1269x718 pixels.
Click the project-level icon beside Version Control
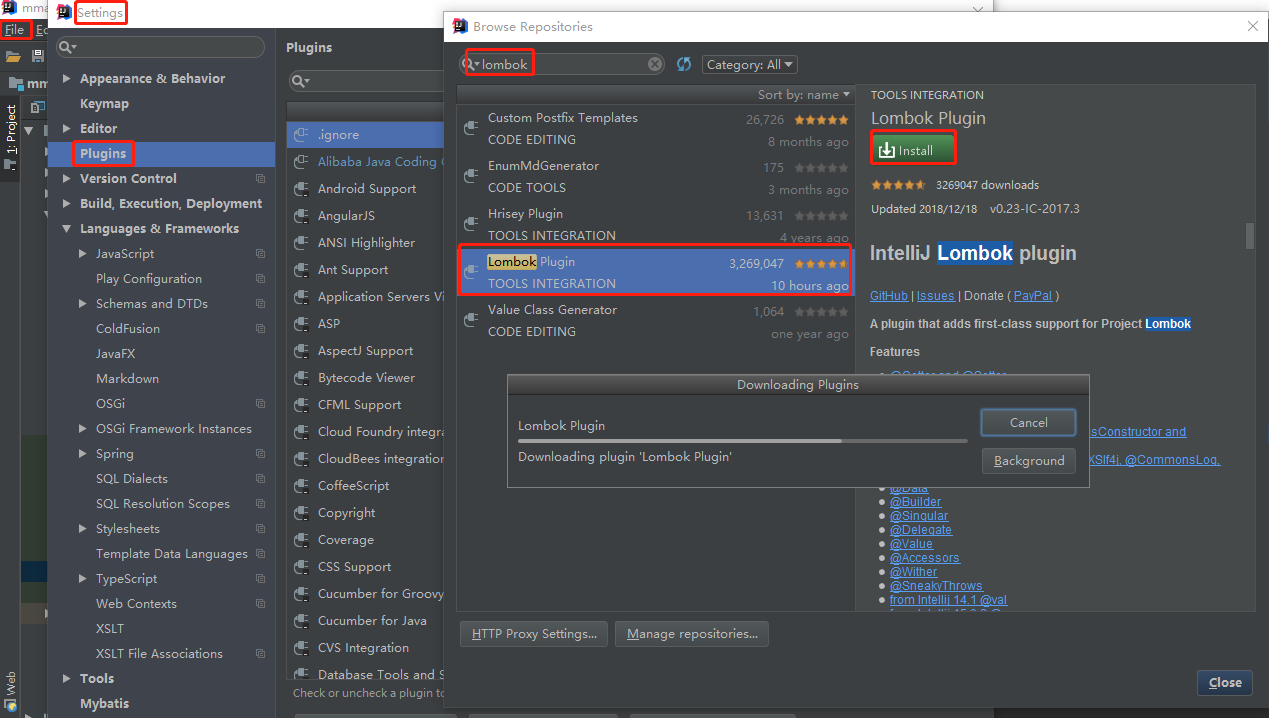pyautogui.click(x=261, y=179)
